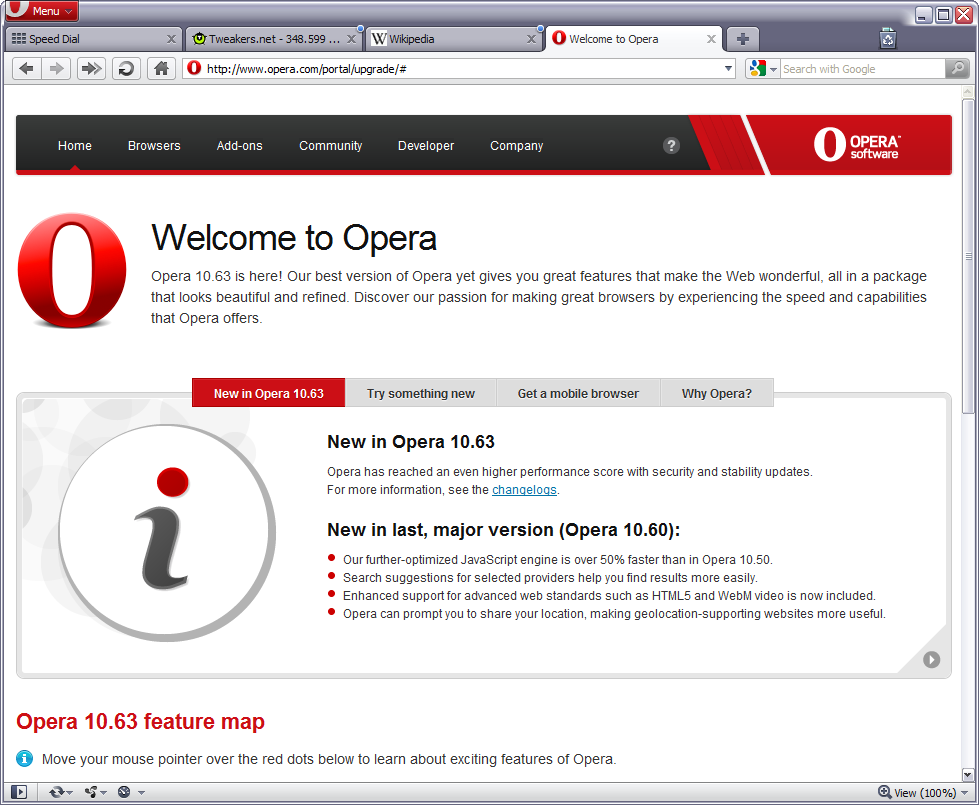Viewport: 979px width, 805px height.
Task: Open Community in site navigation
Action: pyautogui.click(x=330, y=146)
